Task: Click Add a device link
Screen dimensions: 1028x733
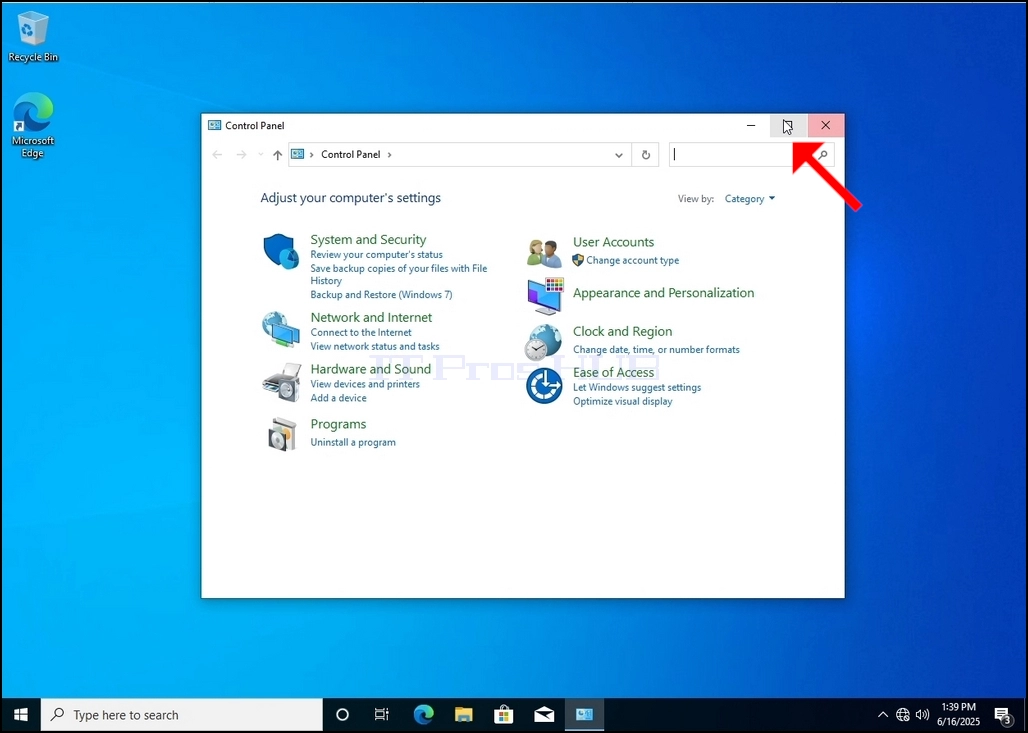Action: coord(338,398)
